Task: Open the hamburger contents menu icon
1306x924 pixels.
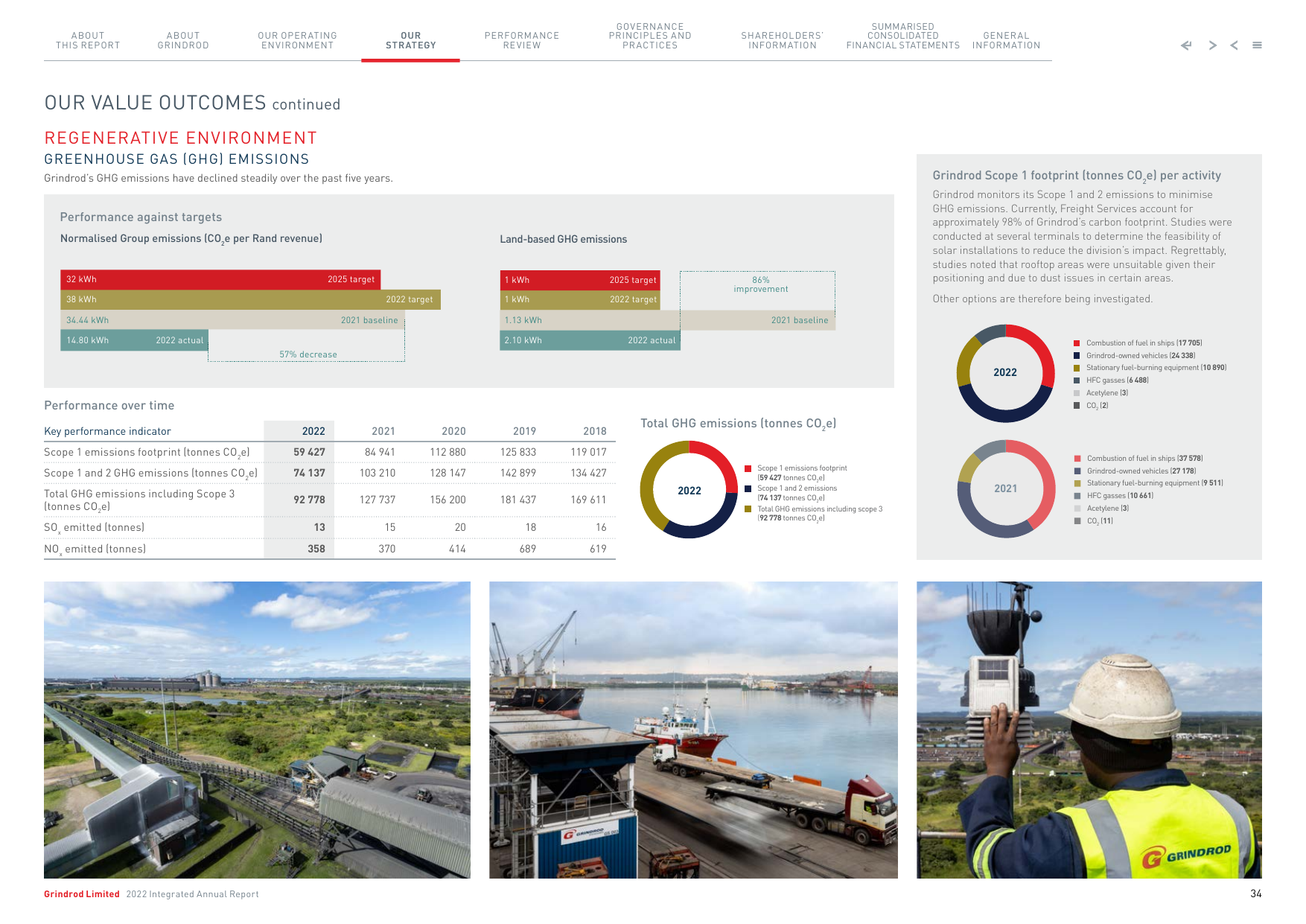Action: pos(1257,45)
